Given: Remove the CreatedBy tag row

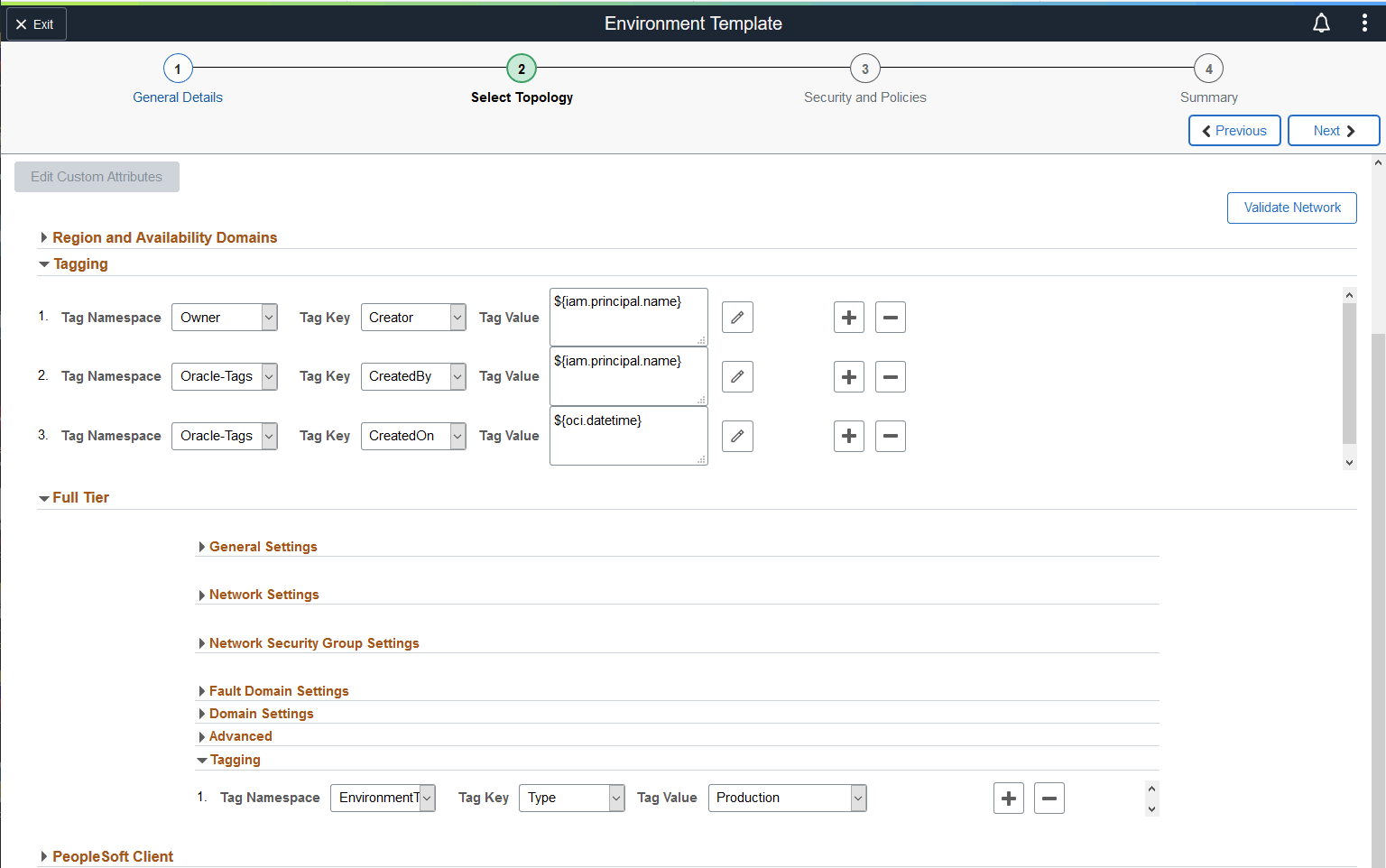Looking at the screenshot, I should pyautogui.click(x=891, y=376).
